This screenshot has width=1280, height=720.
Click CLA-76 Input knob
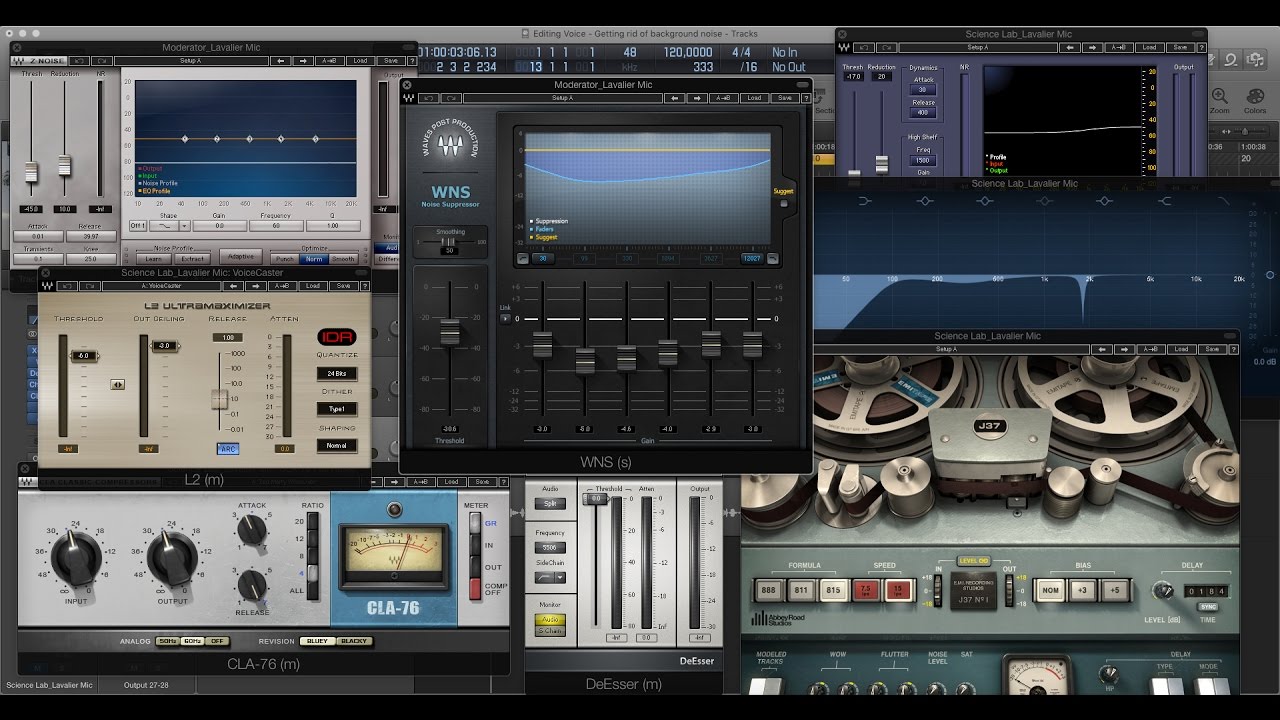[x=78, y=557]
